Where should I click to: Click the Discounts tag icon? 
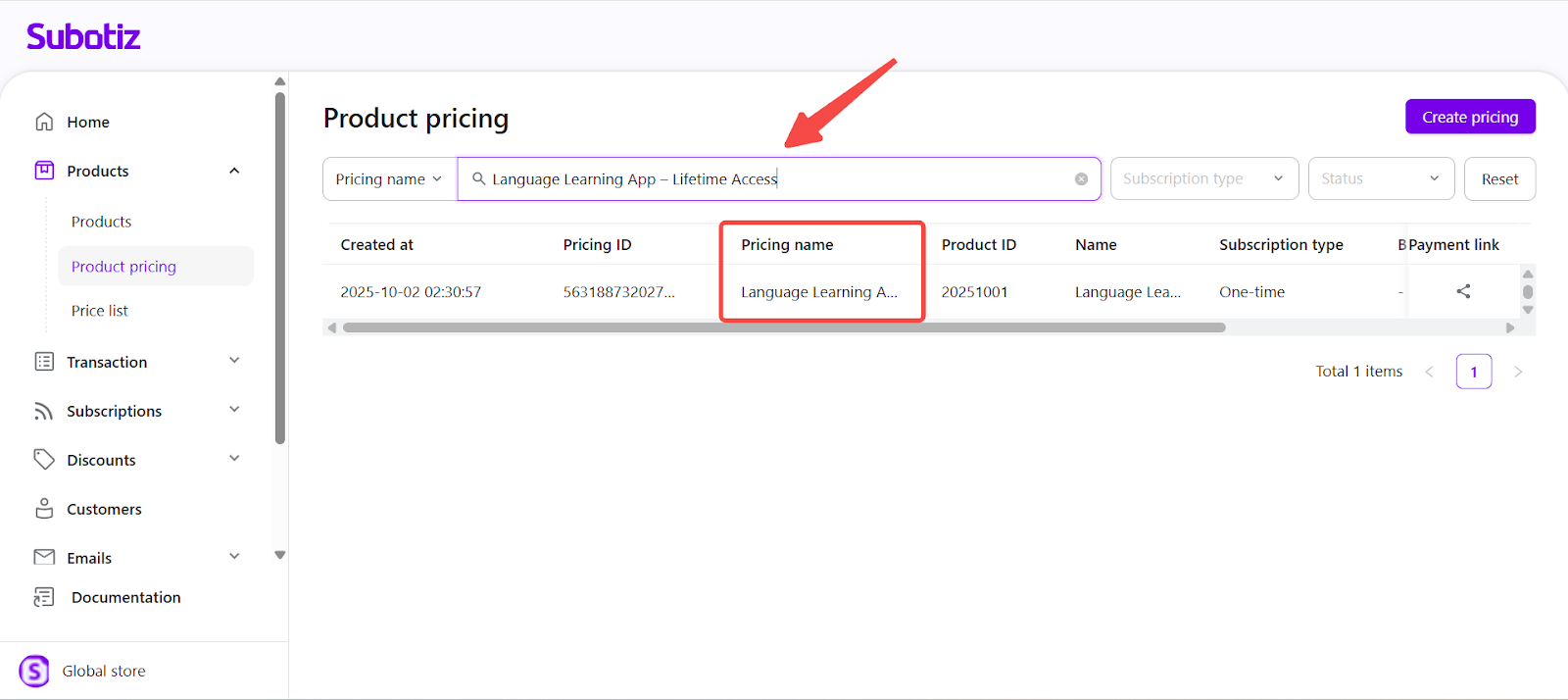pos(44,460)
